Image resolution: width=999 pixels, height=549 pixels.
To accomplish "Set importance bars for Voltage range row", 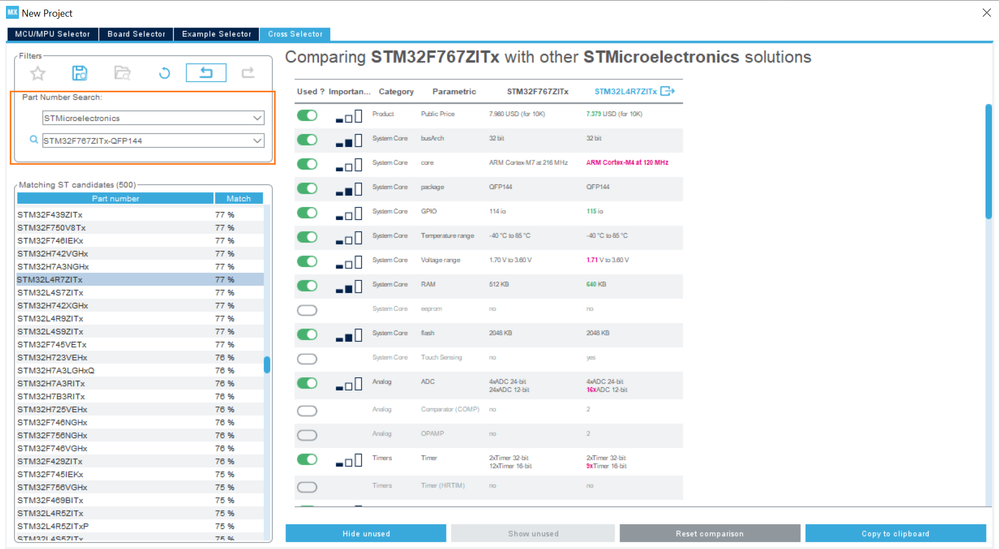I will pos(349,262).
